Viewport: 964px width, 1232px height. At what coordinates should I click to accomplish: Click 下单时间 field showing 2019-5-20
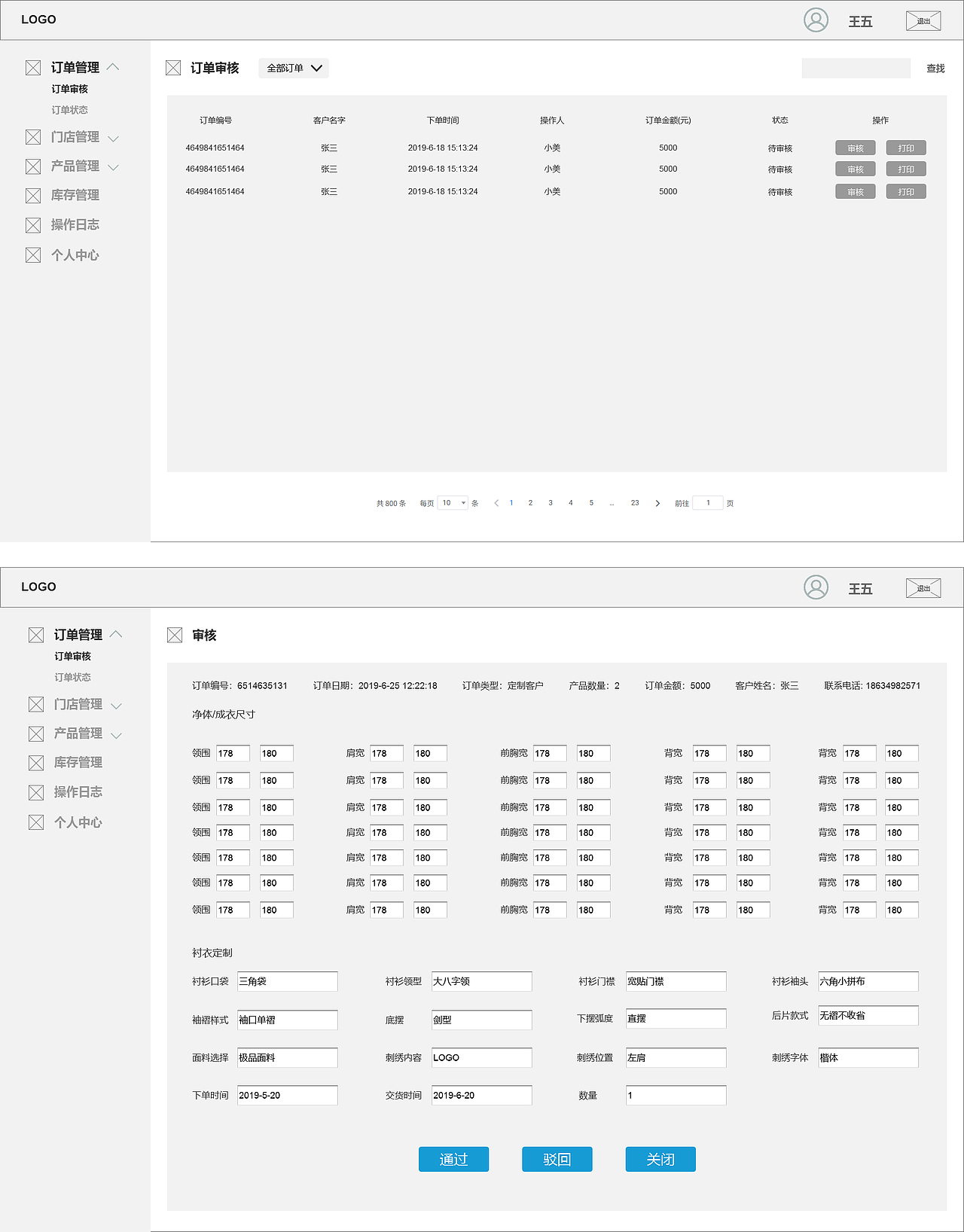coord(288,1095)
